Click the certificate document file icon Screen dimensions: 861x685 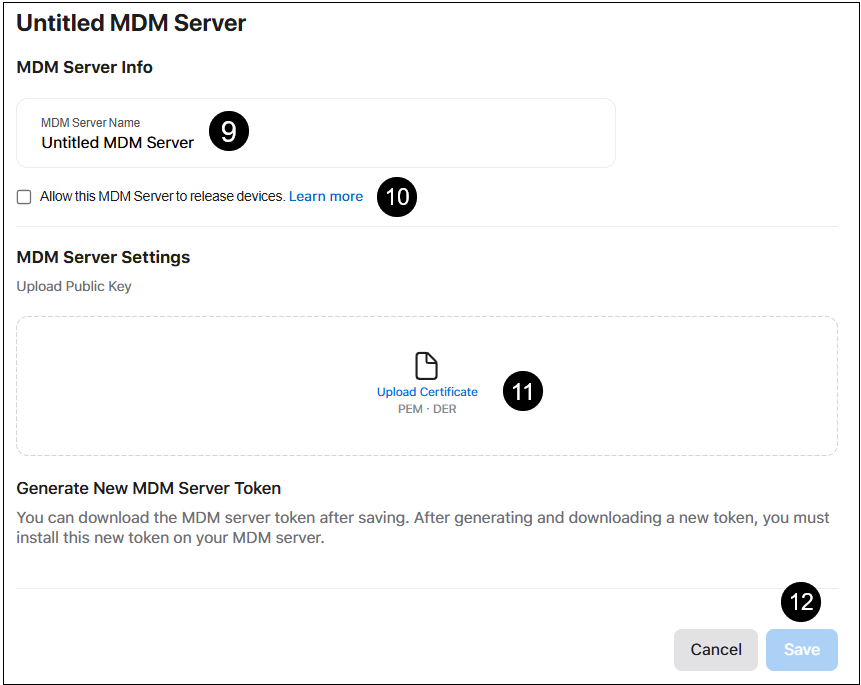[427, 366]
